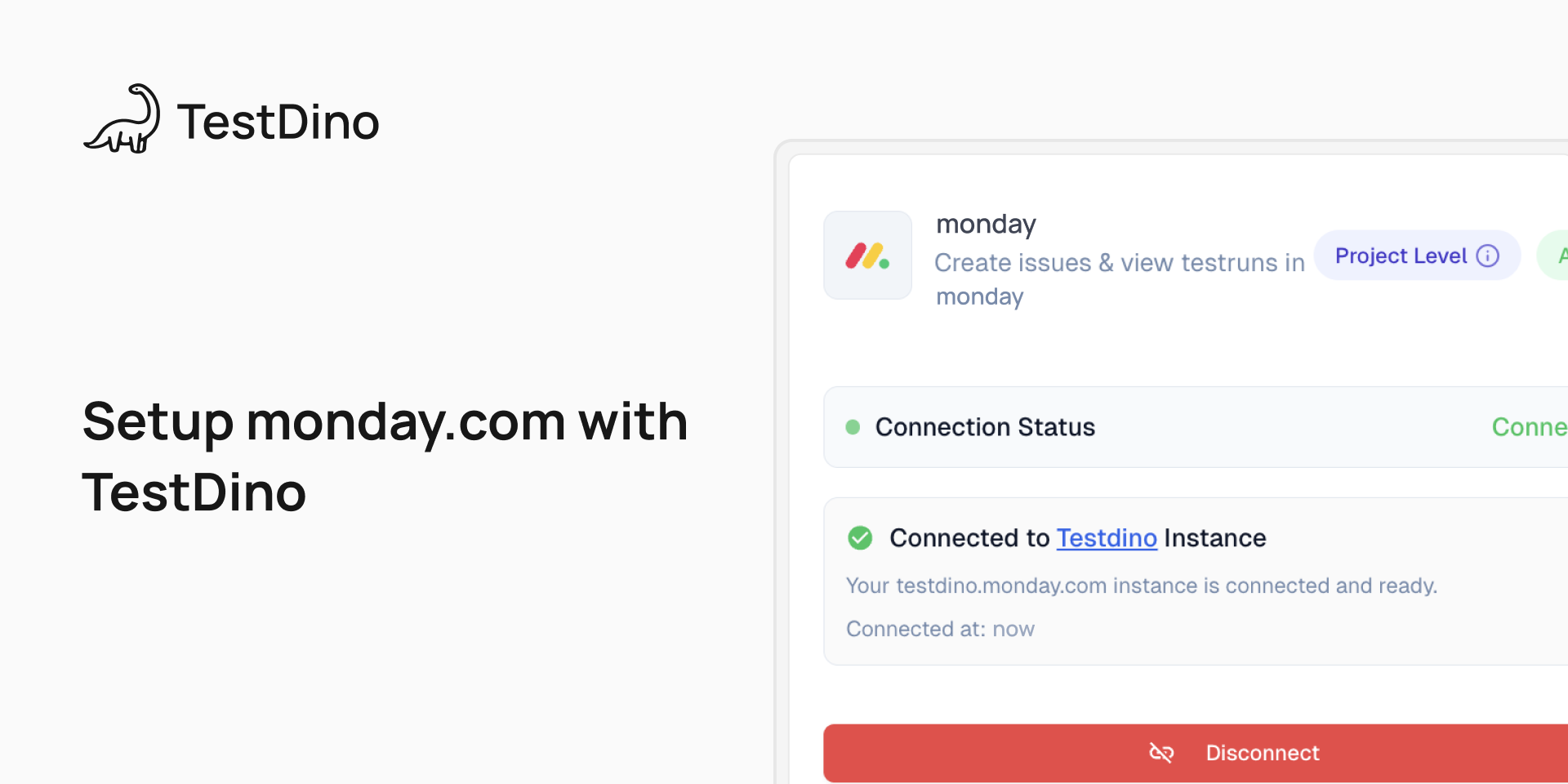Click the 'Setup monday.com with TestDino' heading
Image resolution: width=1568 pixels, height=784 pixels.
384,457
